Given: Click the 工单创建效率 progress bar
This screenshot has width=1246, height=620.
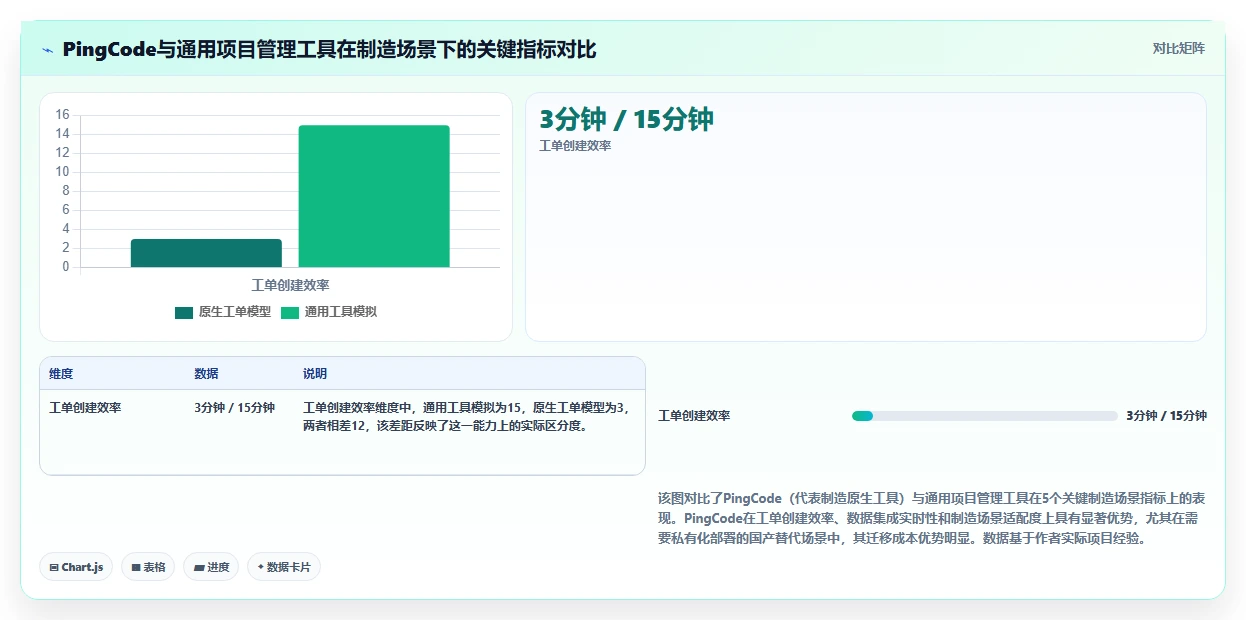Looking at the screenshot, I should coord(984,416).
